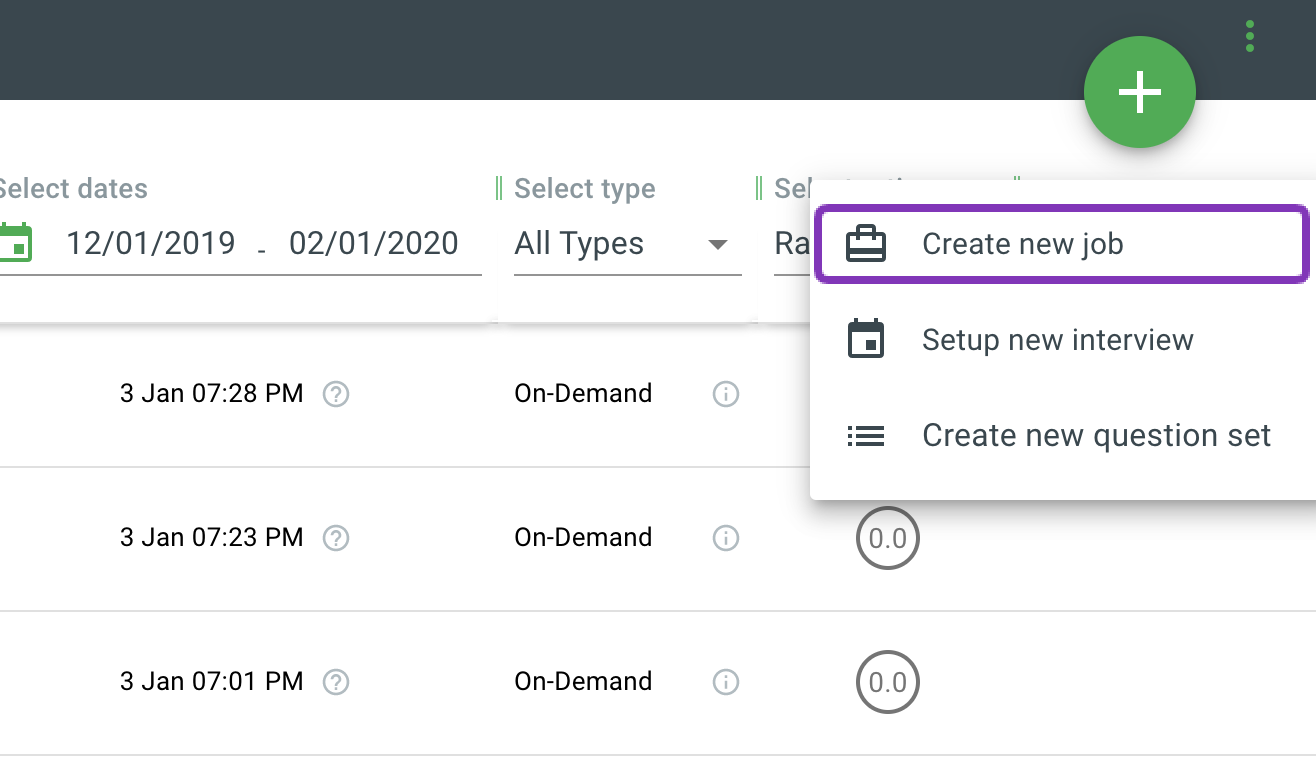The image size is (1316, 772).
Task: Click help icon beside 07:01 PM
Action: click(336, 682)
